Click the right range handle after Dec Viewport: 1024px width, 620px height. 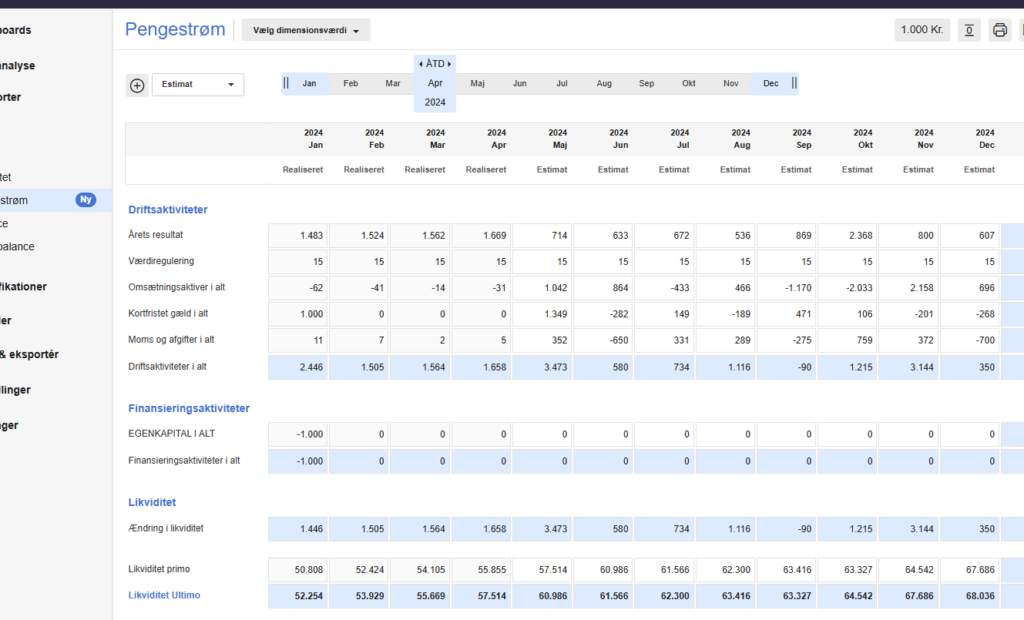(794, 83)
